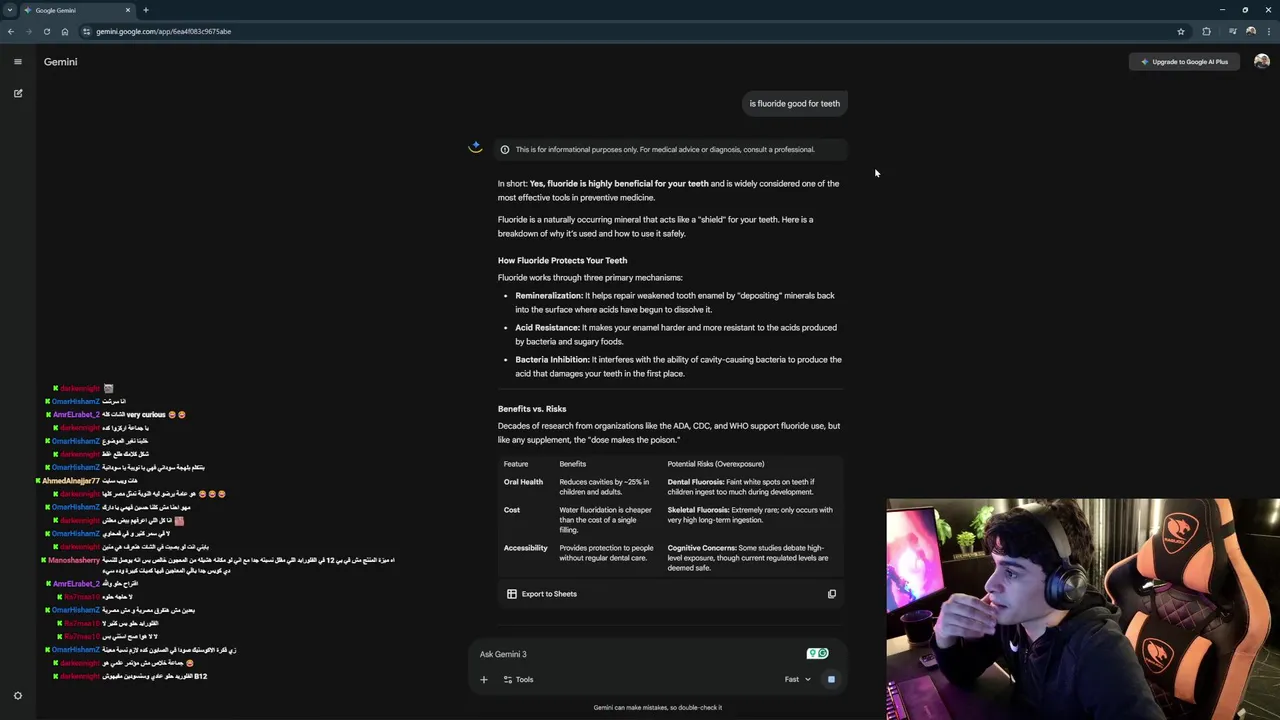Click the Gemini logo text
This screenshot has width=1280, height=720.
60,62
